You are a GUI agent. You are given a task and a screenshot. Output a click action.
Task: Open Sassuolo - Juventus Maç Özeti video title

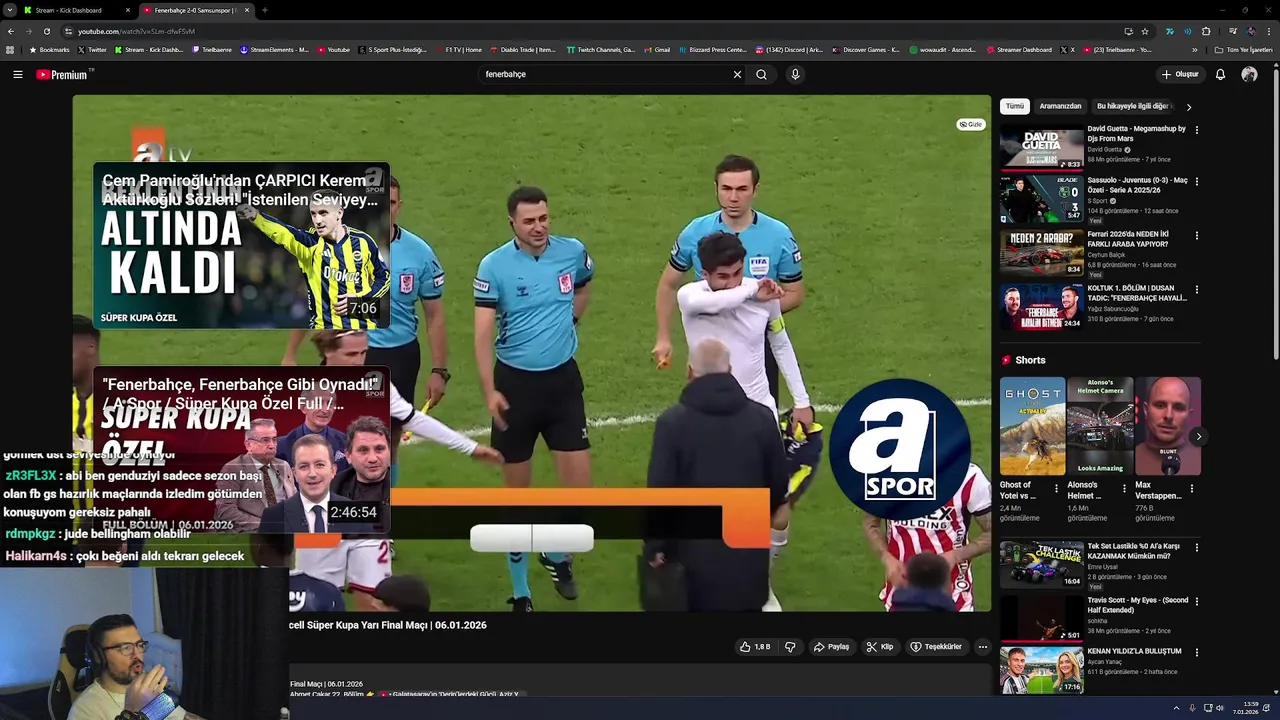click(x=1137, y=186)
